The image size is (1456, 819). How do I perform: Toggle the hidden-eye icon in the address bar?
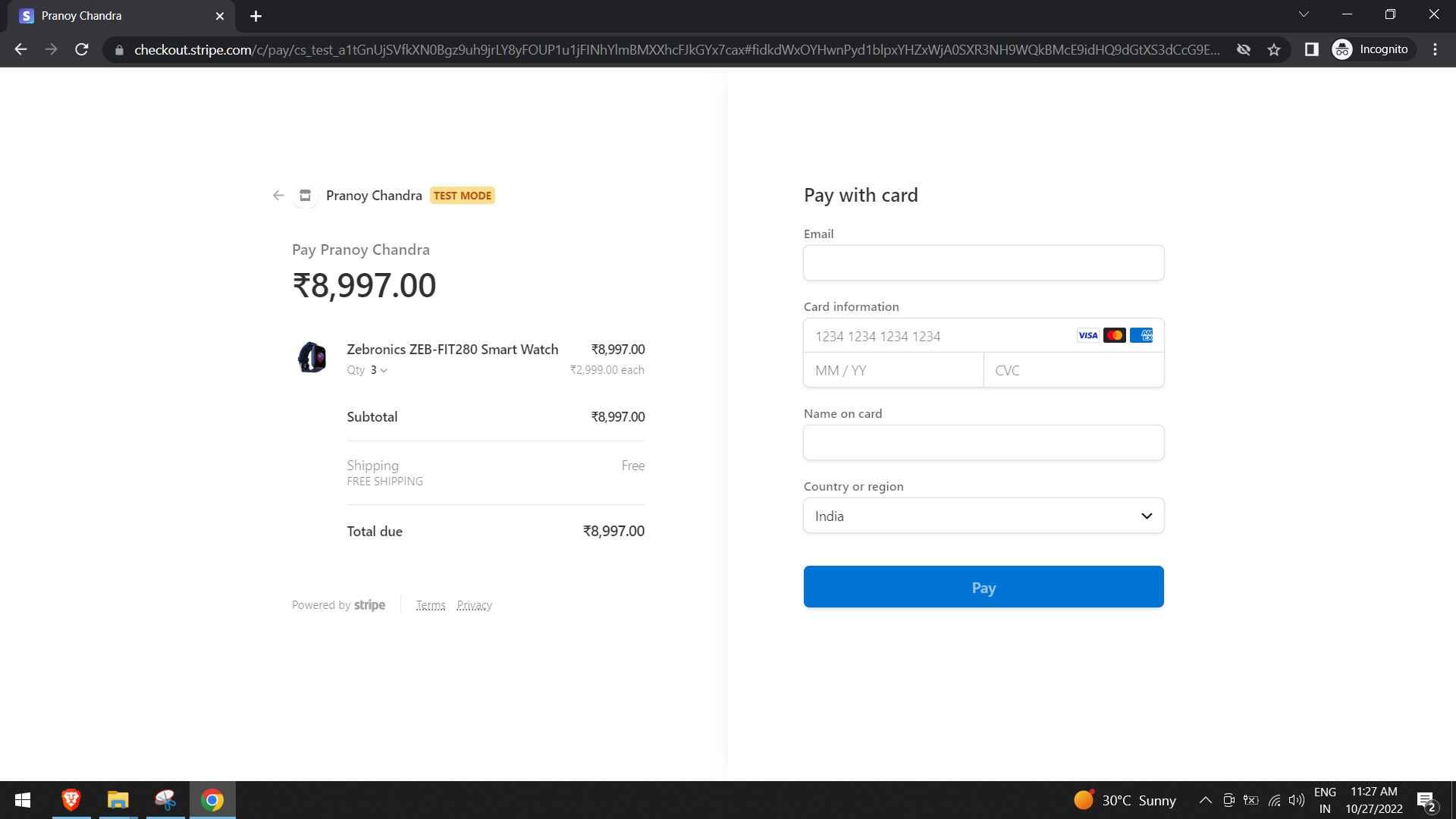[x=1244, y=49]
